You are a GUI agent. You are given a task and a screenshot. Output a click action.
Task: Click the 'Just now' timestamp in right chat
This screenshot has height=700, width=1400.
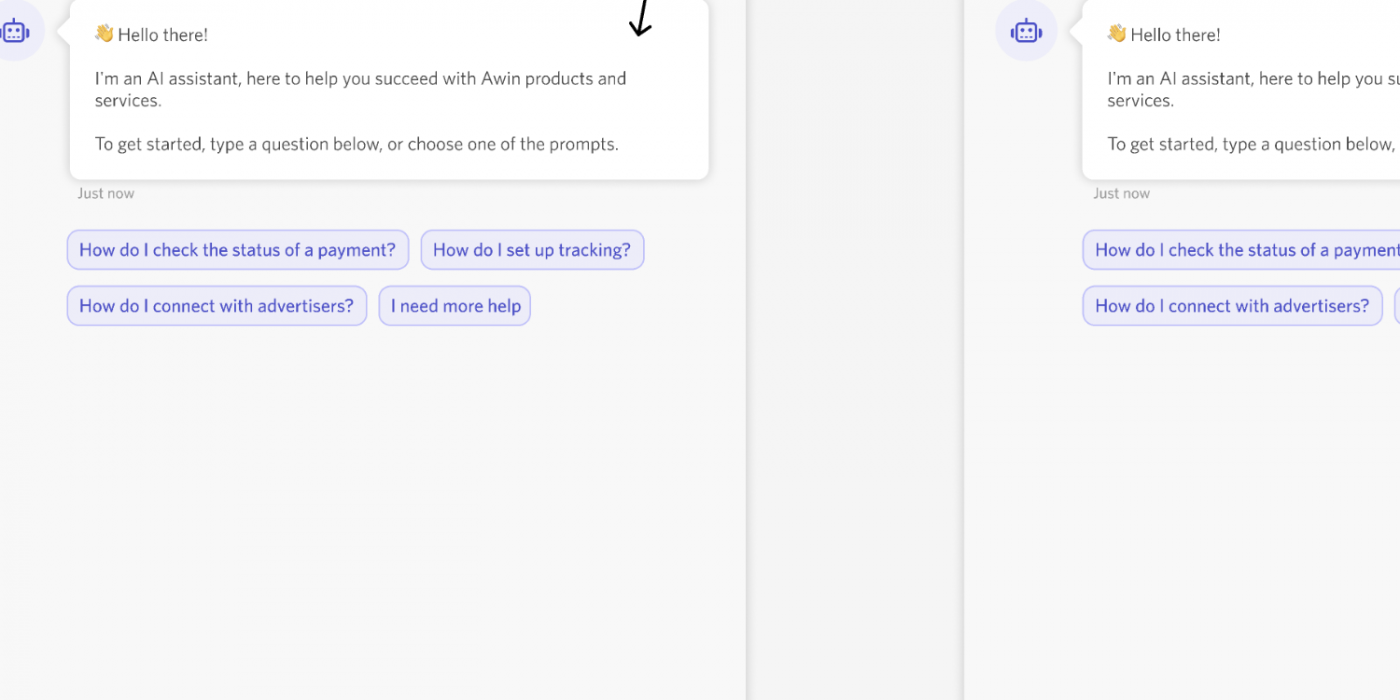coord(1121,194)
